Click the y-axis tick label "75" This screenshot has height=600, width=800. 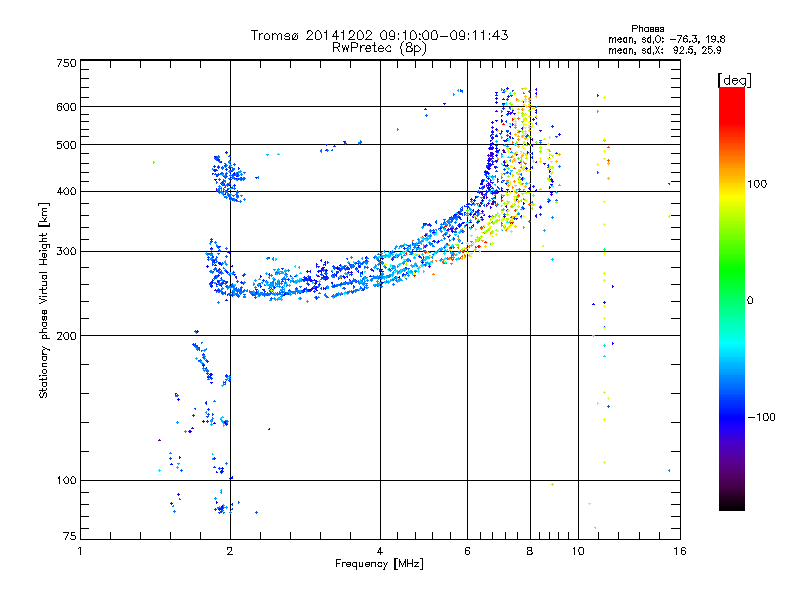coord(70,536)
